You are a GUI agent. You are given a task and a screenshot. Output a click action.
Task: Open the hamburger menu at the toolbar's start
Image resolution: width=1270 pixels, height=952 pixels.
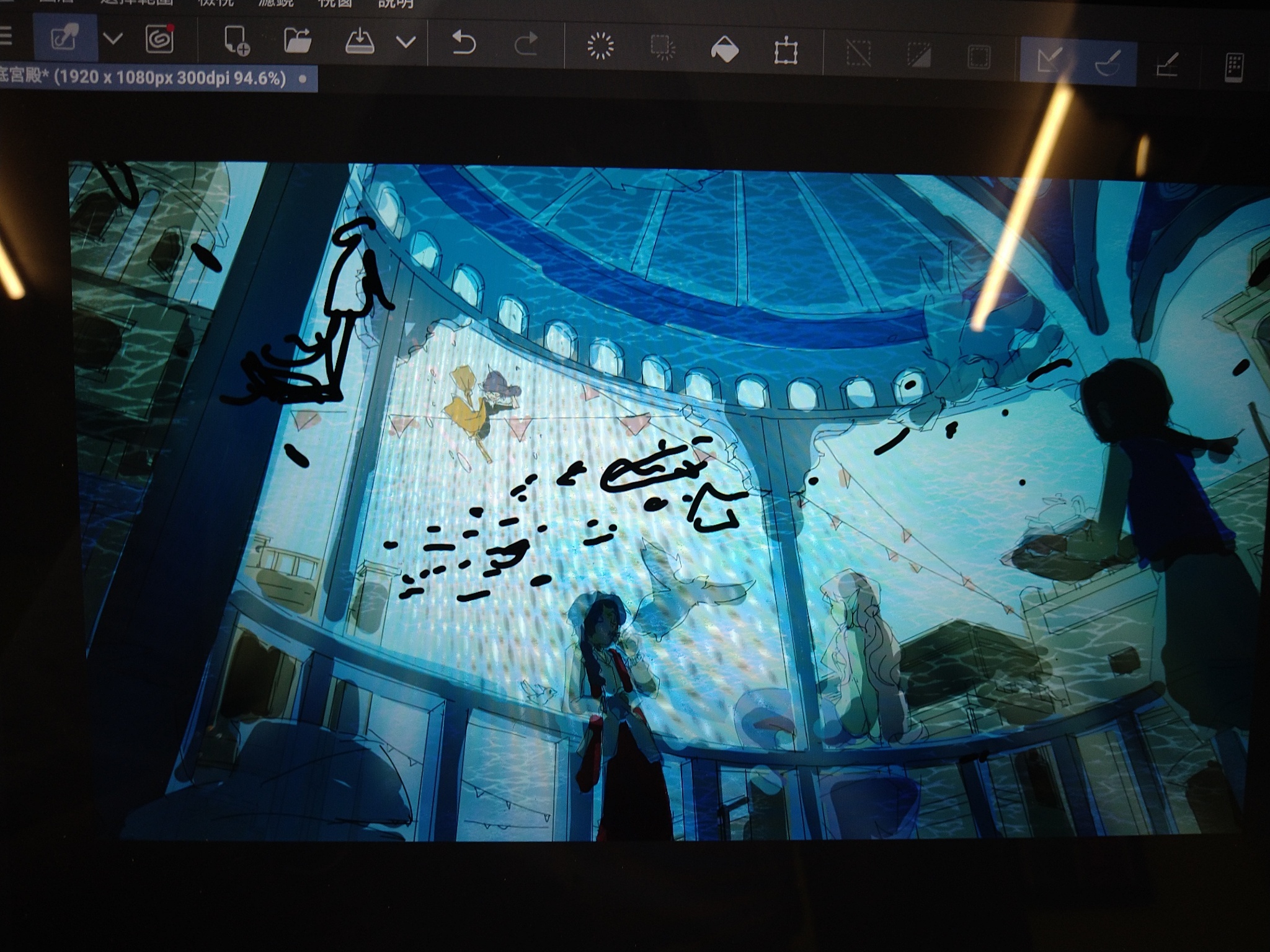pos(5,35)
